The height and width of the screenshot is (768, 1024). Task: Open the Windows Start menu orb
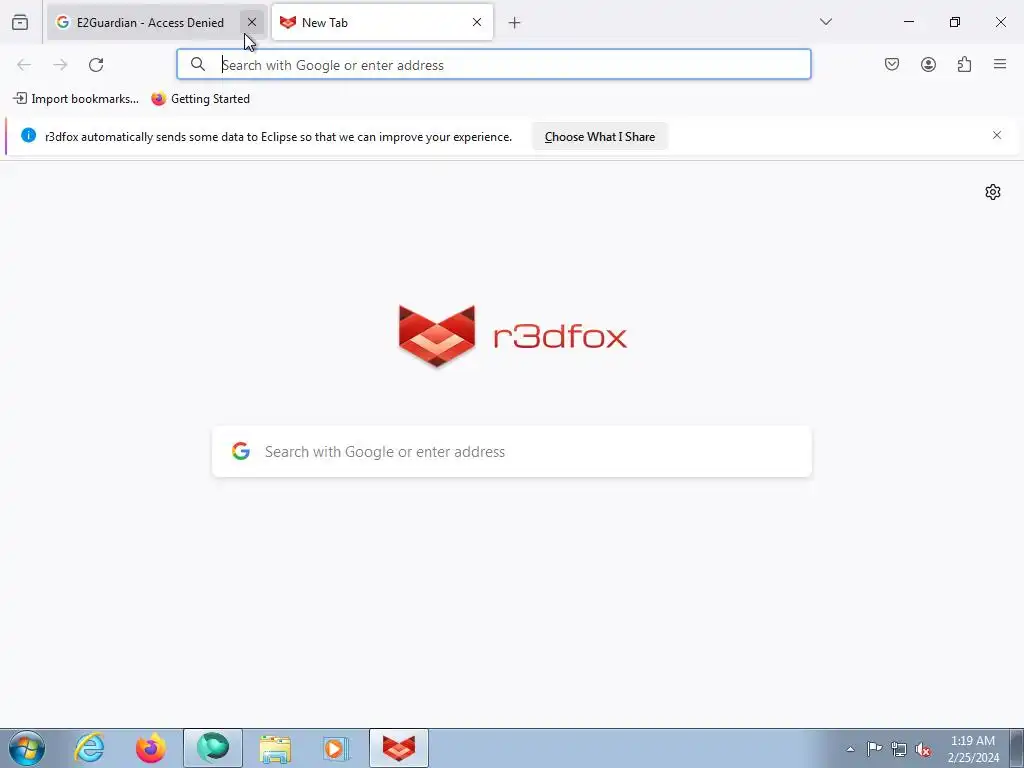pos(27,748)
